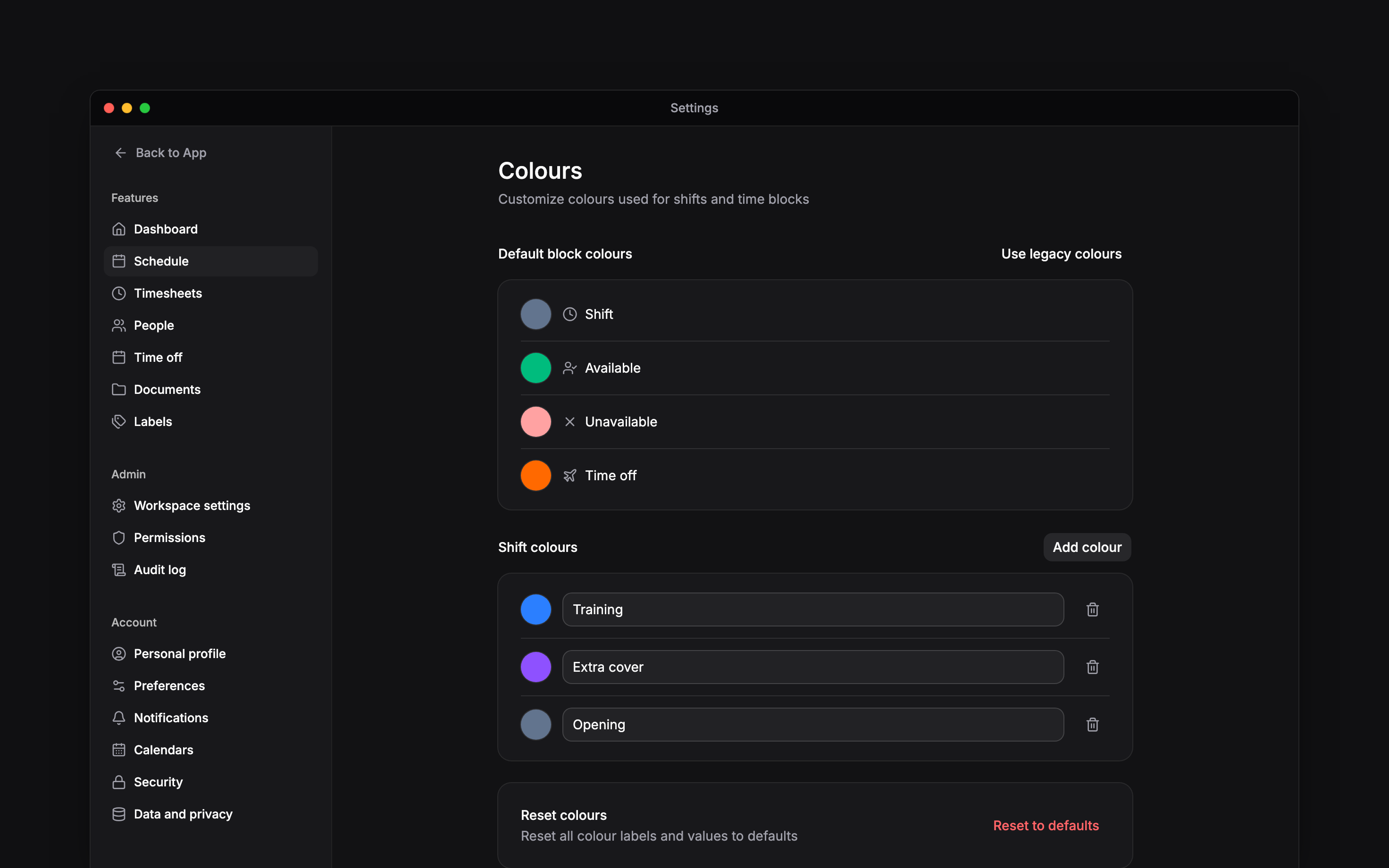
Task: Open the green Available colour swatch
Action: [x=536, y=368]
